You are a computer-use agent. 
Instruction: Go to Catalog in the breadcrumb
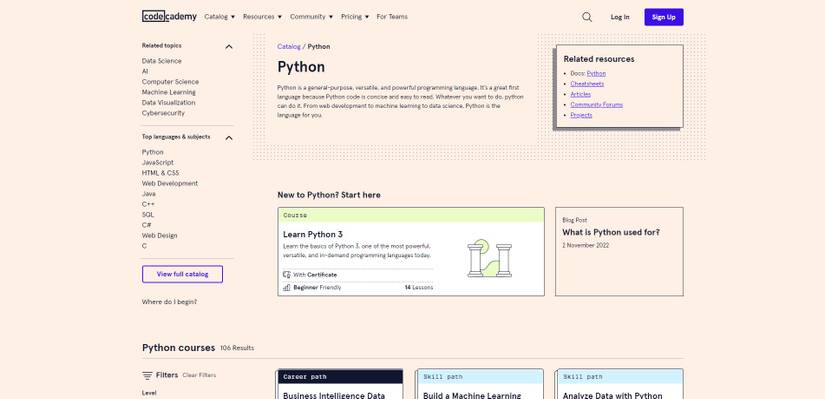coord(289,46)
